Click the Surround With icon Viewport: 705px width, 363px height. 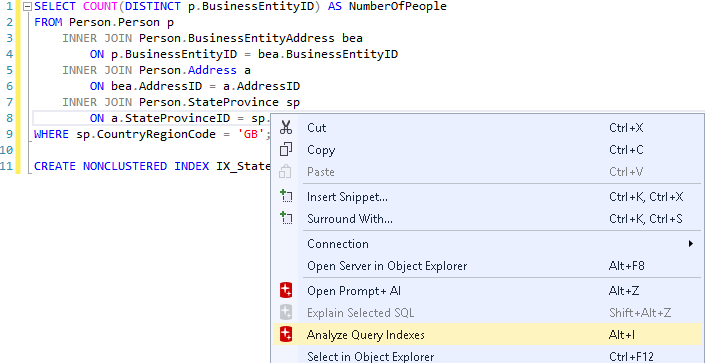[286, 219]
